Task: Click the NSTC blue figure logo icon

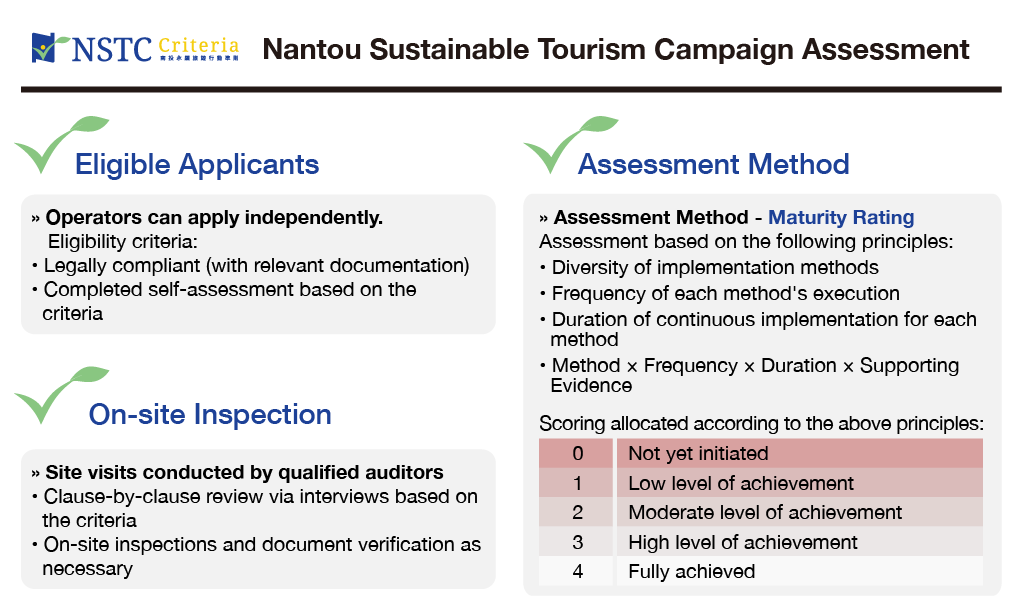Action: pyautogui.click(x=45, y=46)
